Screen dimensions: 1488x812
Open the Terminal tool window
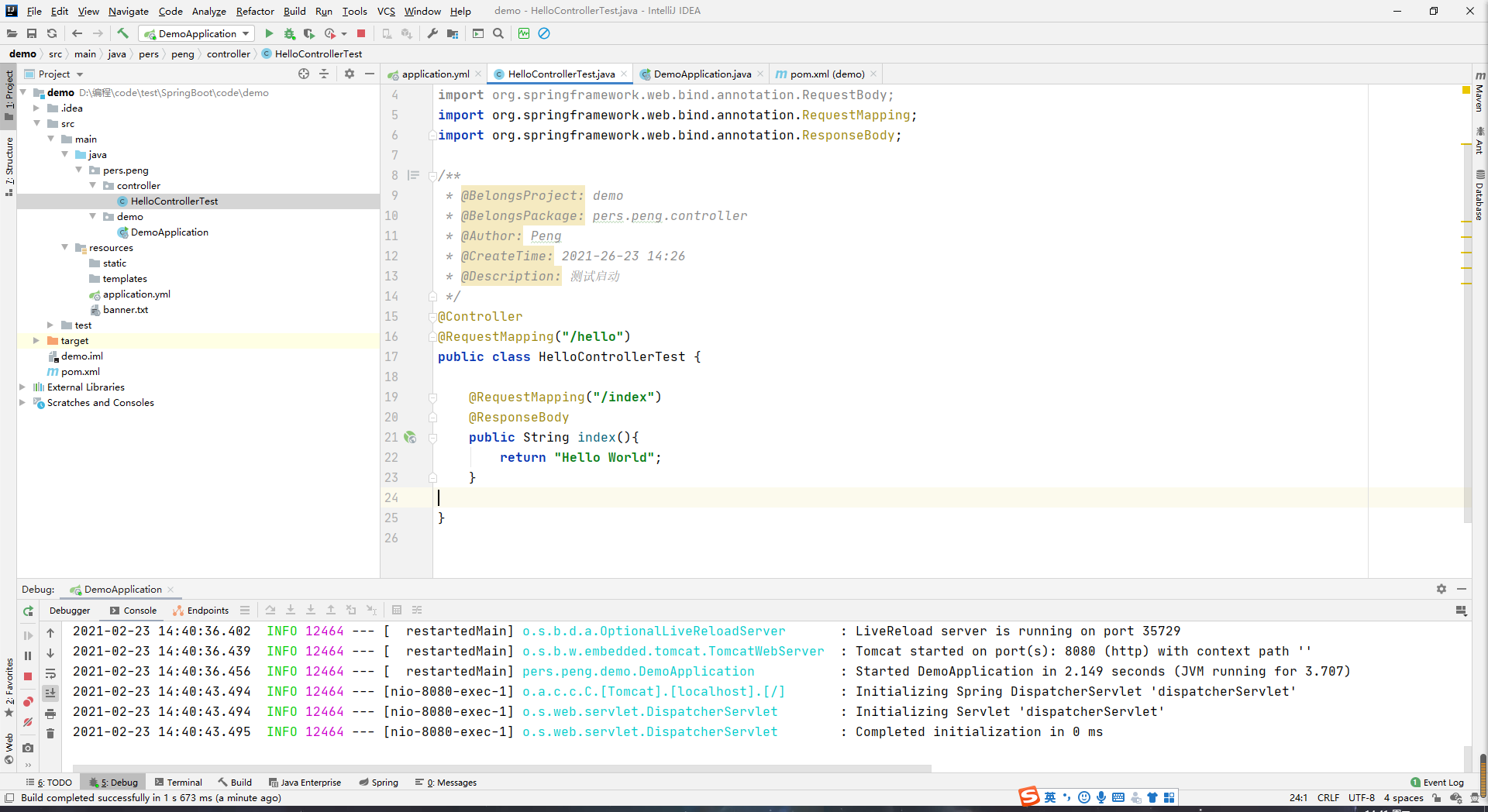coord(178,783)
